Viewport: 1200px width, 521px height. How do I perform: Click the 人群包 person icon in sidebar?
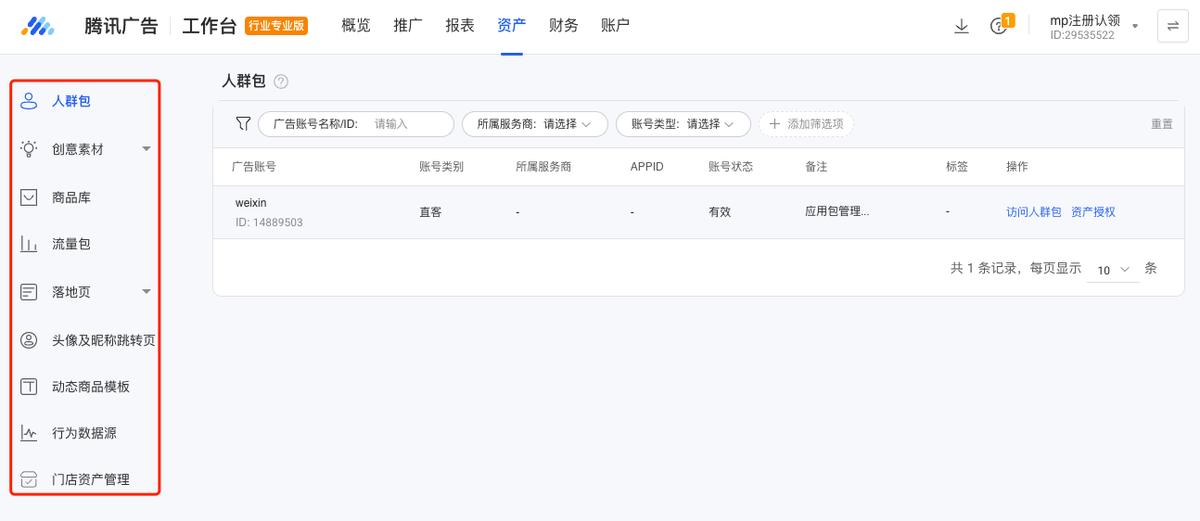coord(29,101)
